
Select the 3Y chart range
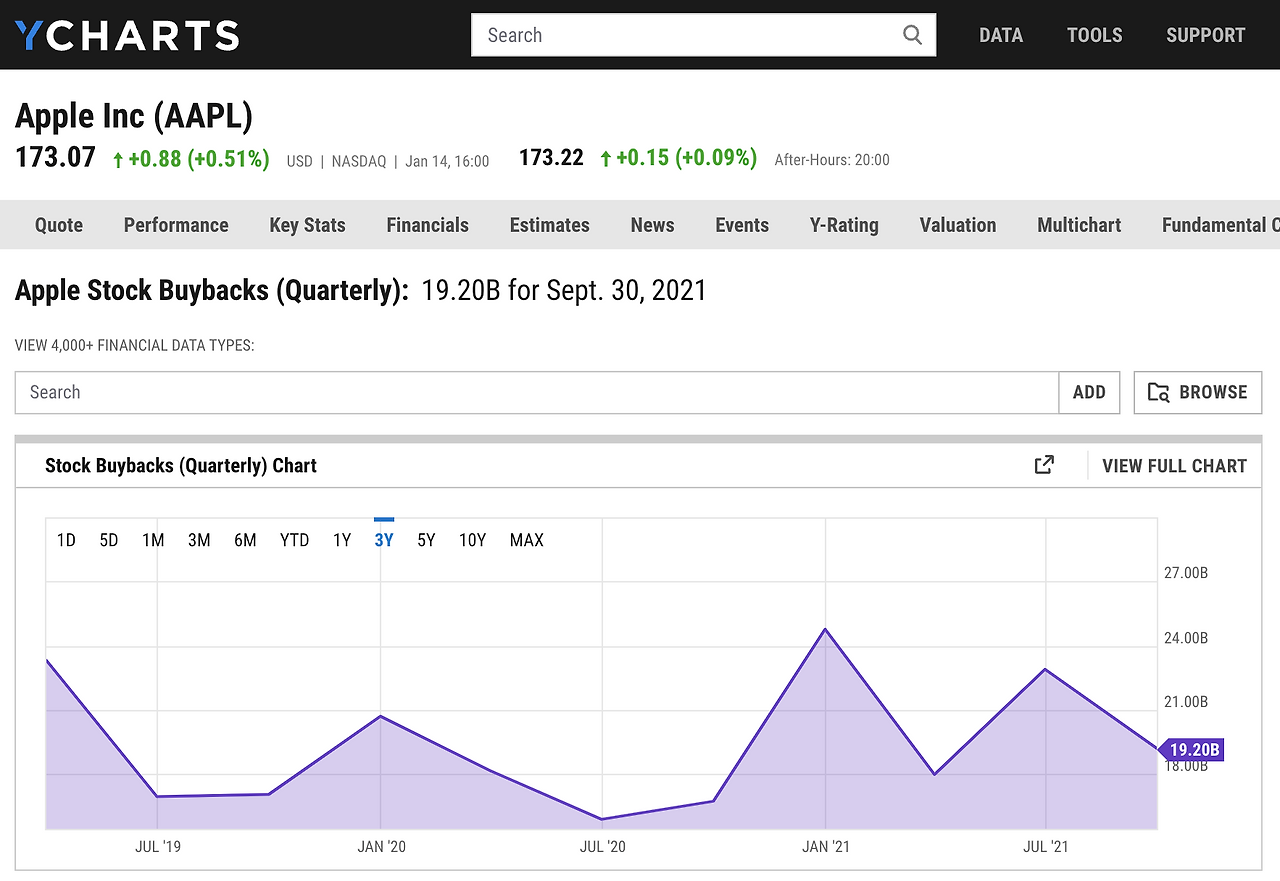click(x=384, y=540)
